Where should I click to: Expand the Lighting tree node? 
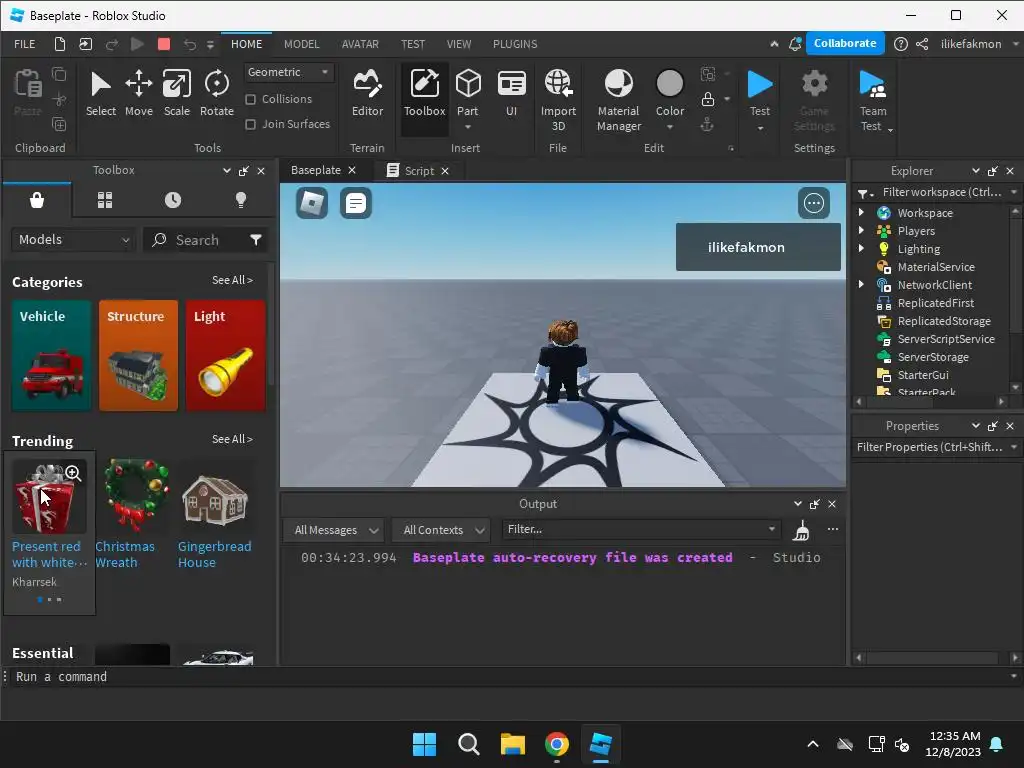pyautogui.click(x=861, y=248)
